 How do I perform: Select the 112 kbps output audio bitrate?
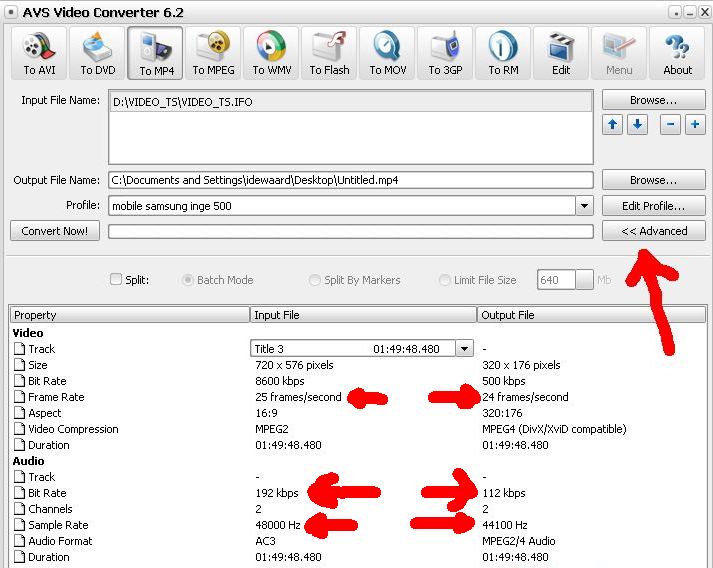coord(504,493)
